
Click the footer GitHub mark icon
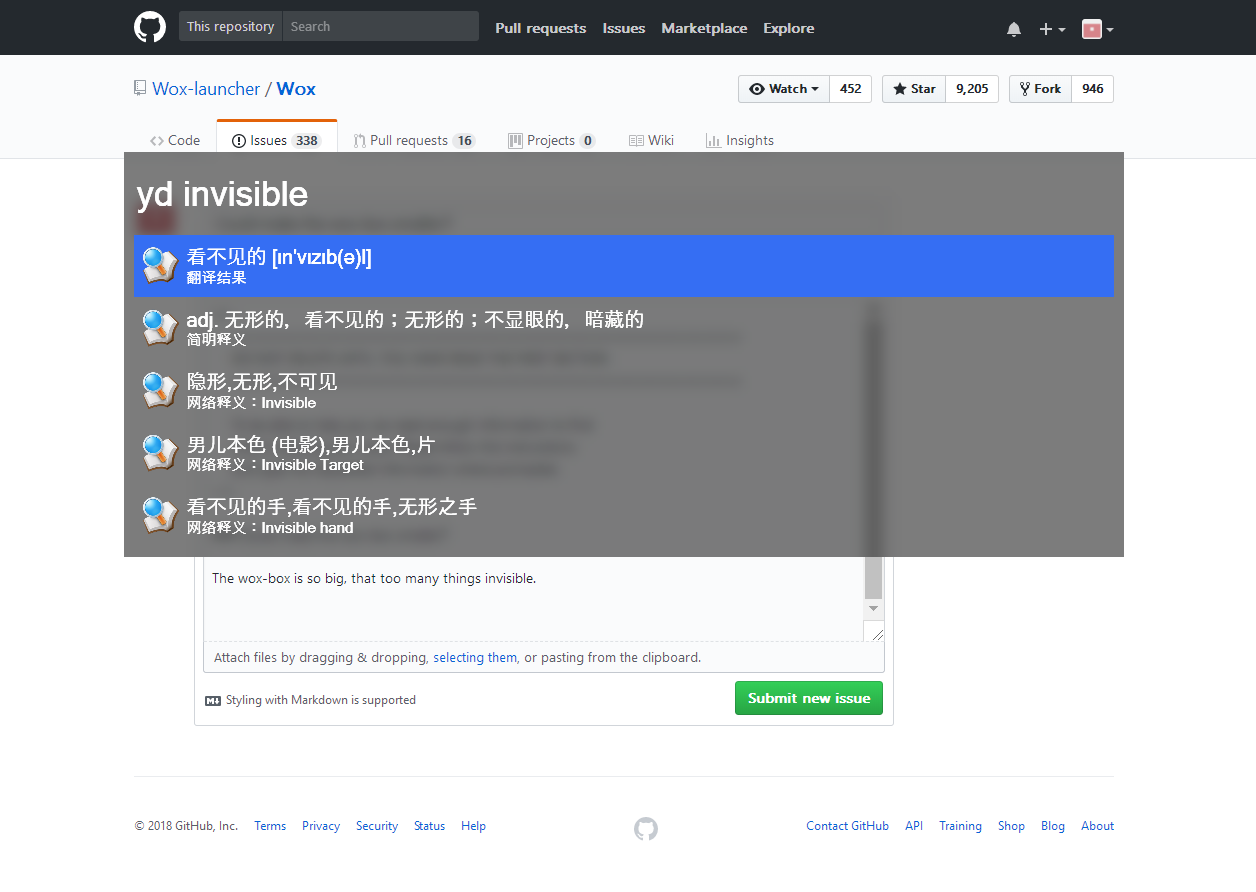tap(646, 828)
